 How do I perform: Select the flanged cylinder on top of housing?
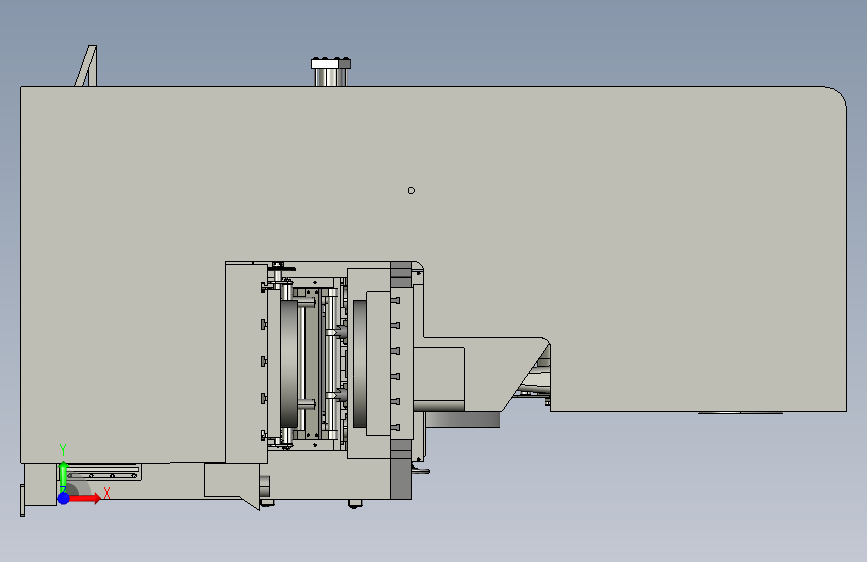tap(331, 72)
